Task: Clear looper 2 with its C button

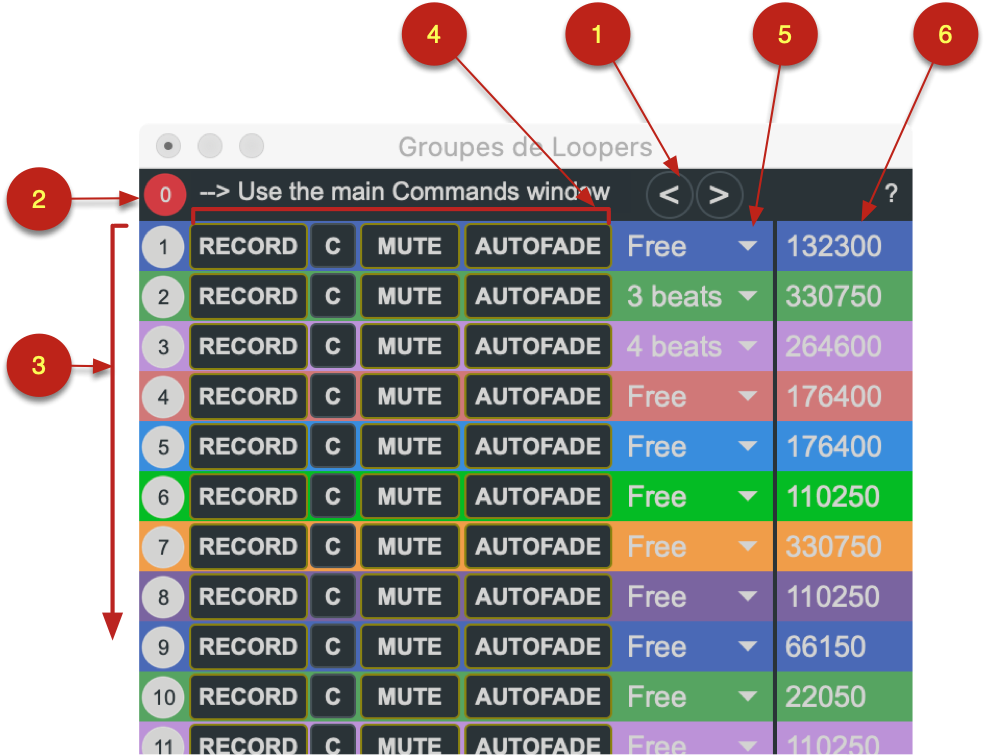Action: pos(333,297)
